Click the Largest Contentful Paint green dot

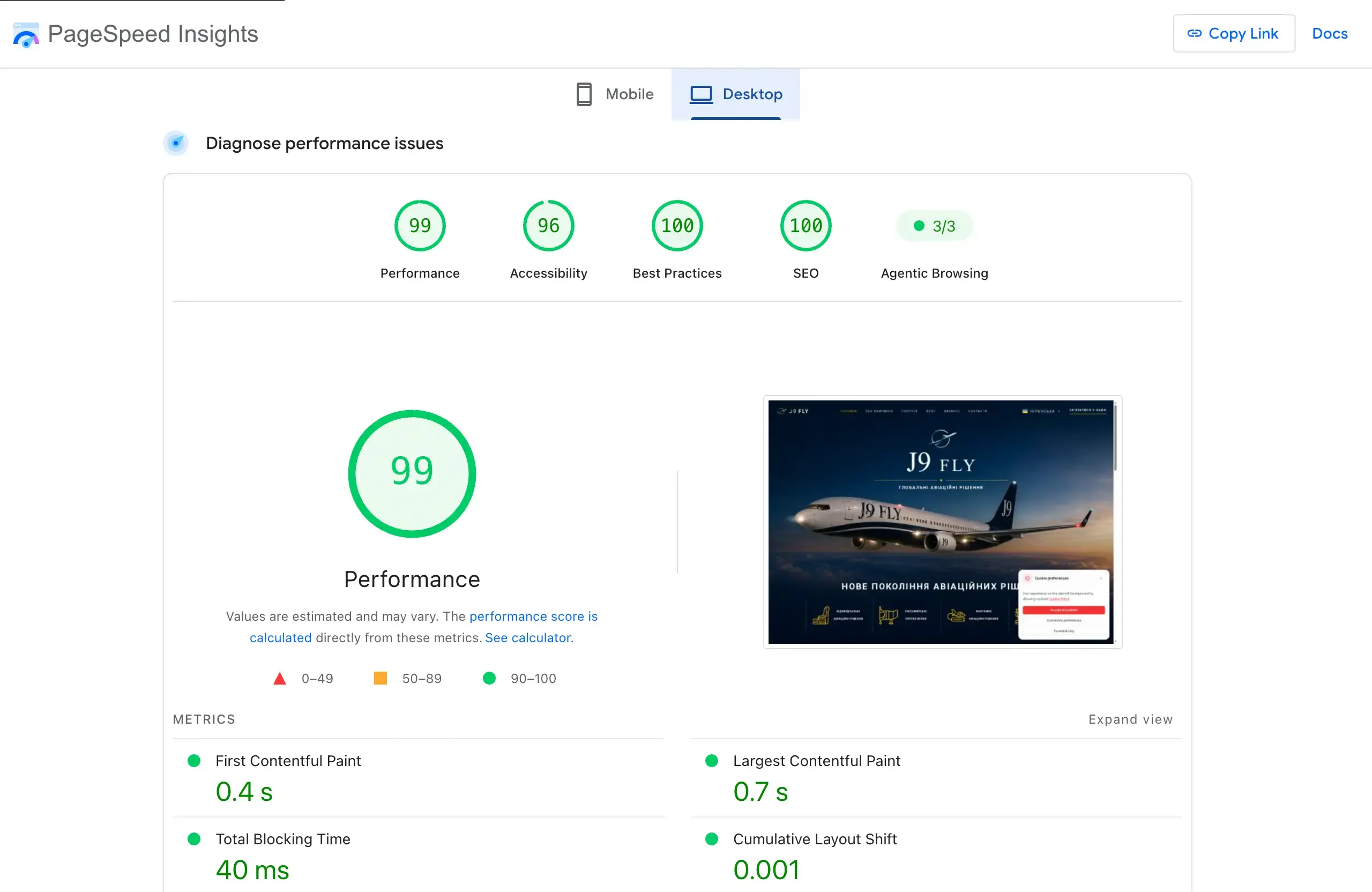click(x=712, y=761)
